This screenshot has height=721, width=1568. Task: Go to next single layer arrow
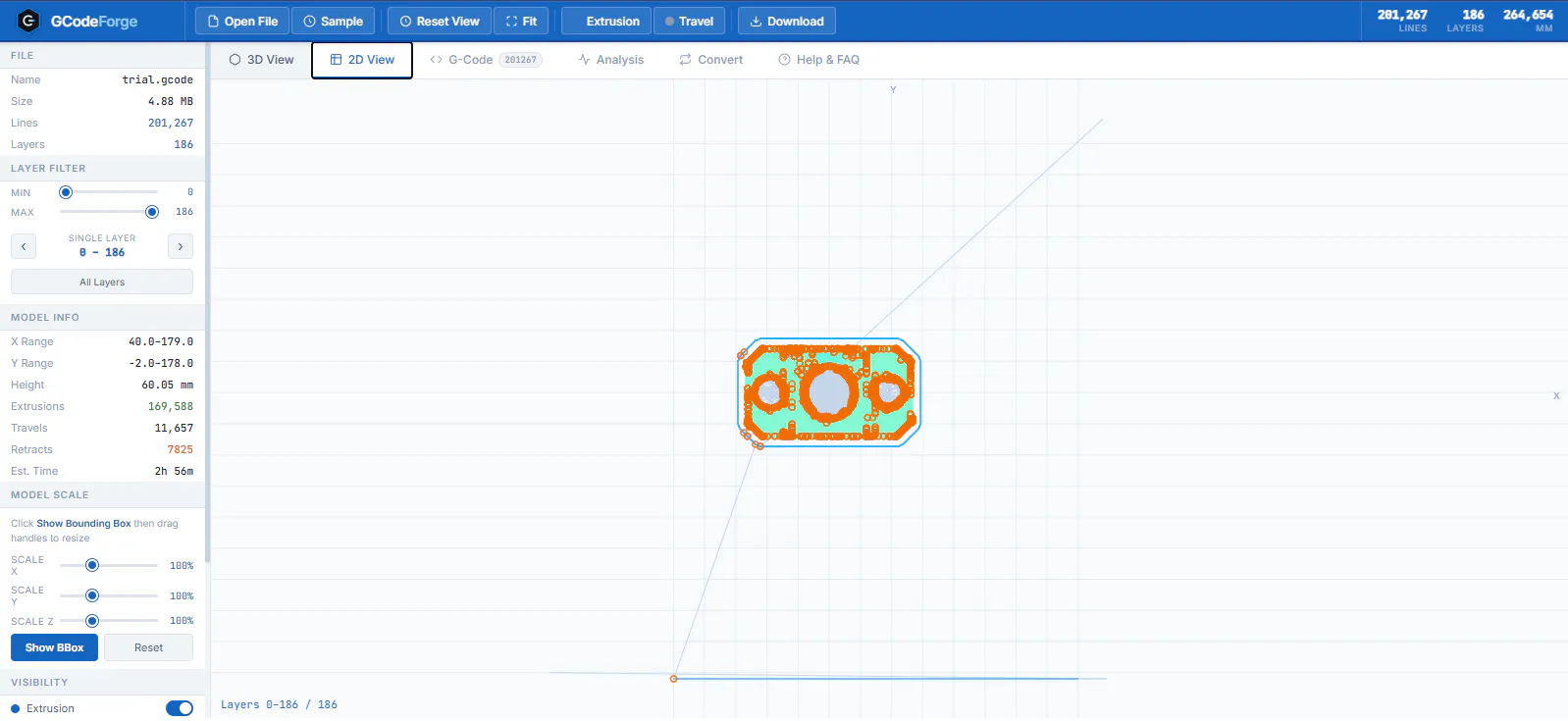pos(181,246)
